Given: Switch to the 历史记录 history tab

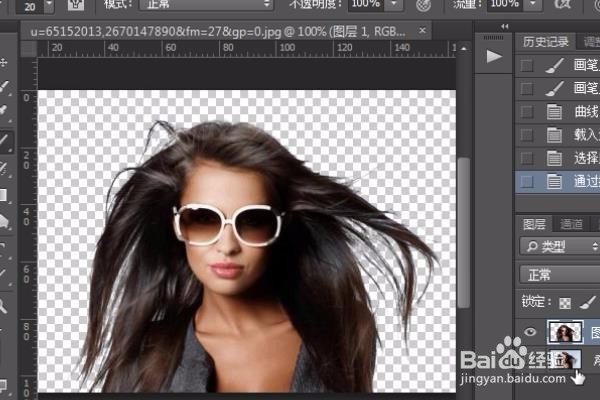Looking at the screenshot, I should 545,42.
